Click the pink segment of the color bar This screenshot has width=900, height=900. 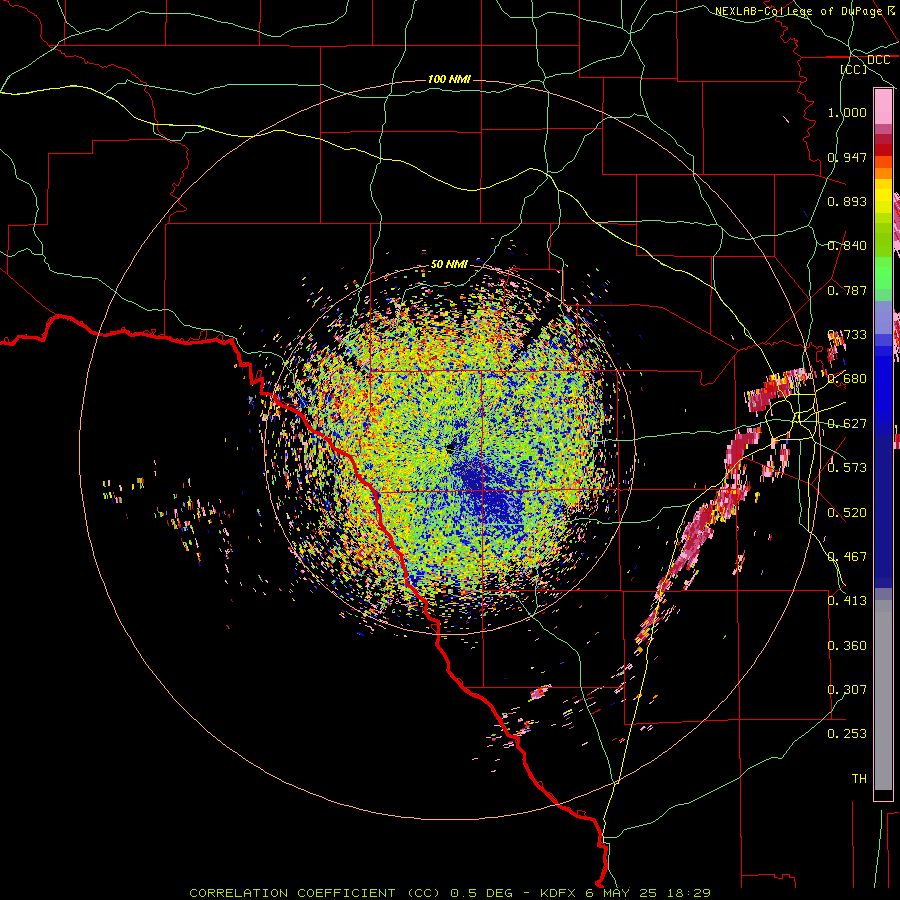[x=883, y=107]
